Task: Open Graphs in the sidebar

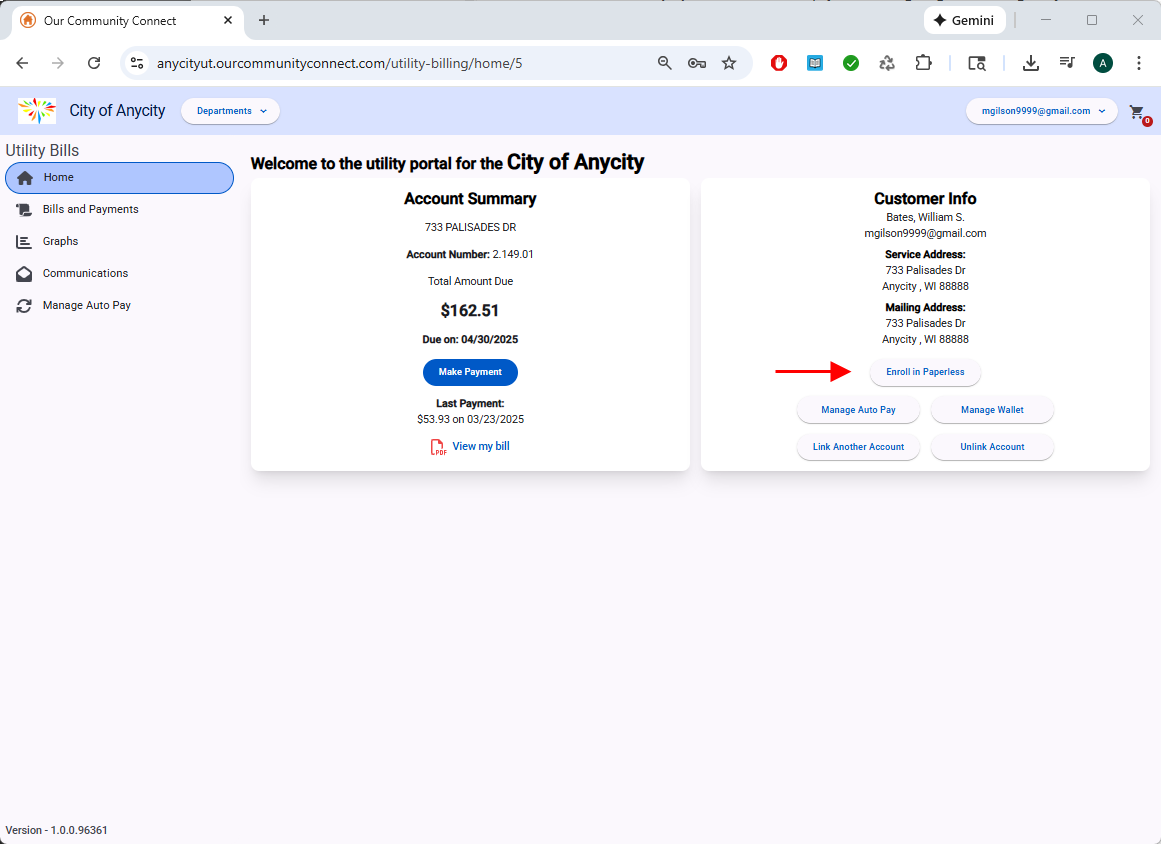Action: [60, 241]
